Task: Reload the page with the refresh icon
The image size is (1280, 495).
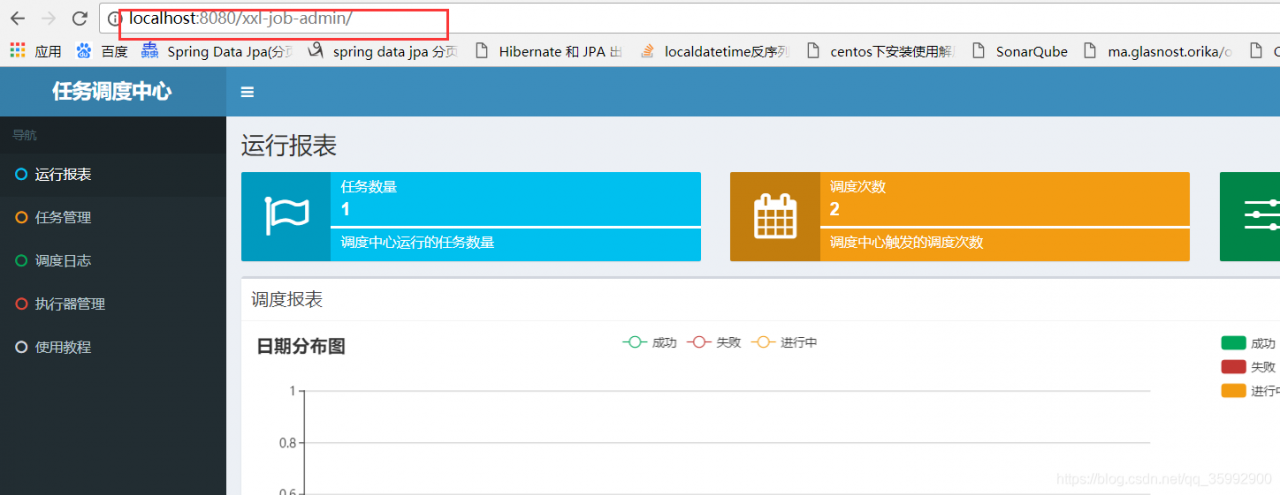Action: 80,18
